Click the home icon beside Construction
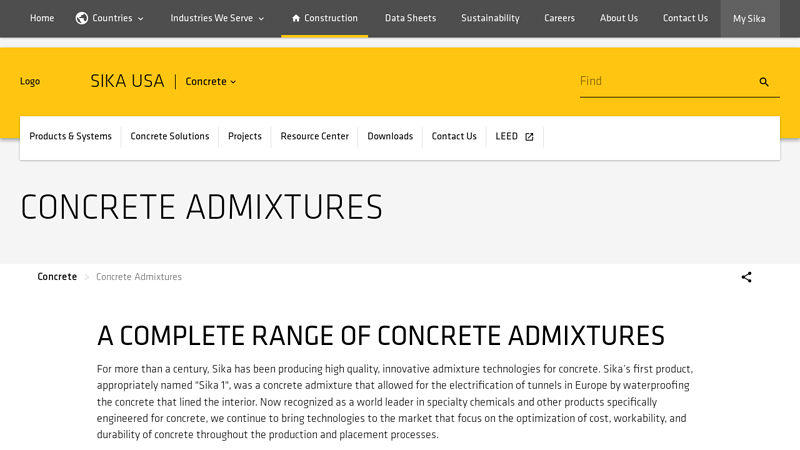Screen dimensions: 800x450 click(296, 18)
